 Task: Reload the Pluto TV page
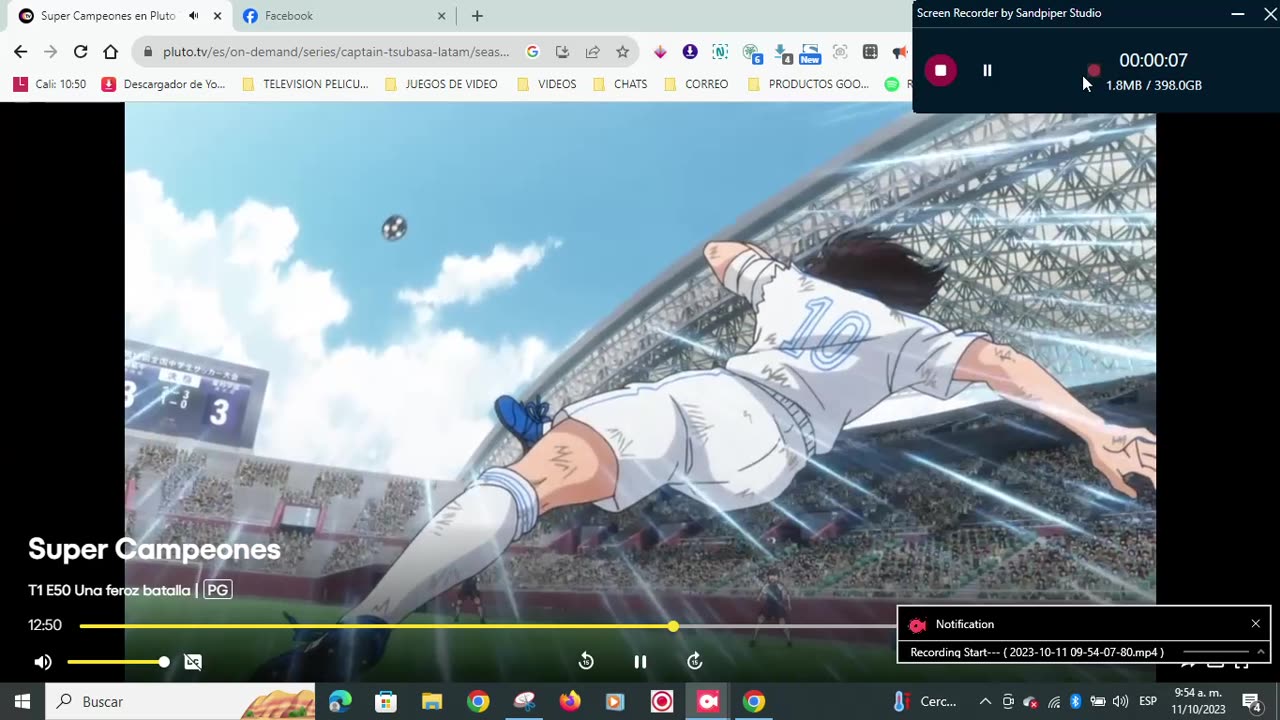tap(81, 52)
